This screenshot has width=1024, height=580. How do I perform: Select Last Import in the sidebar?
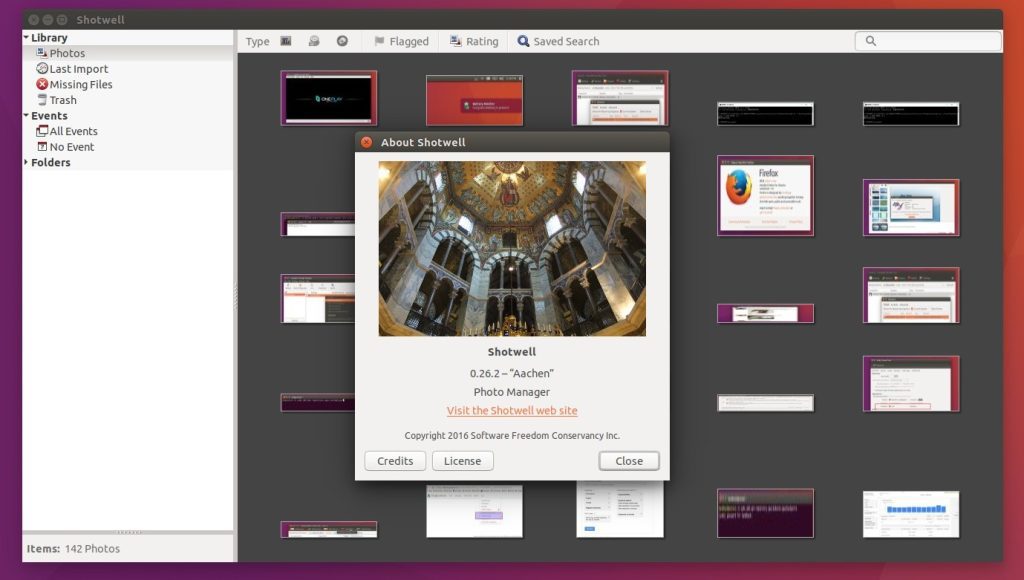78,69
